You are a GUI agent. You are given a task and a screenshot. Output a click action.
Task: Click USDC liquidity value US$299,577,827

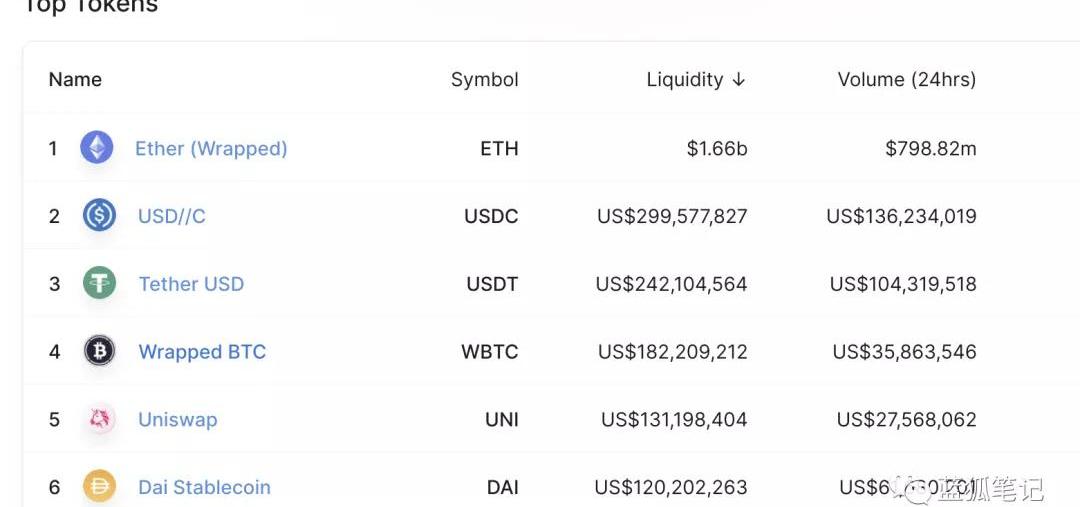672,216
